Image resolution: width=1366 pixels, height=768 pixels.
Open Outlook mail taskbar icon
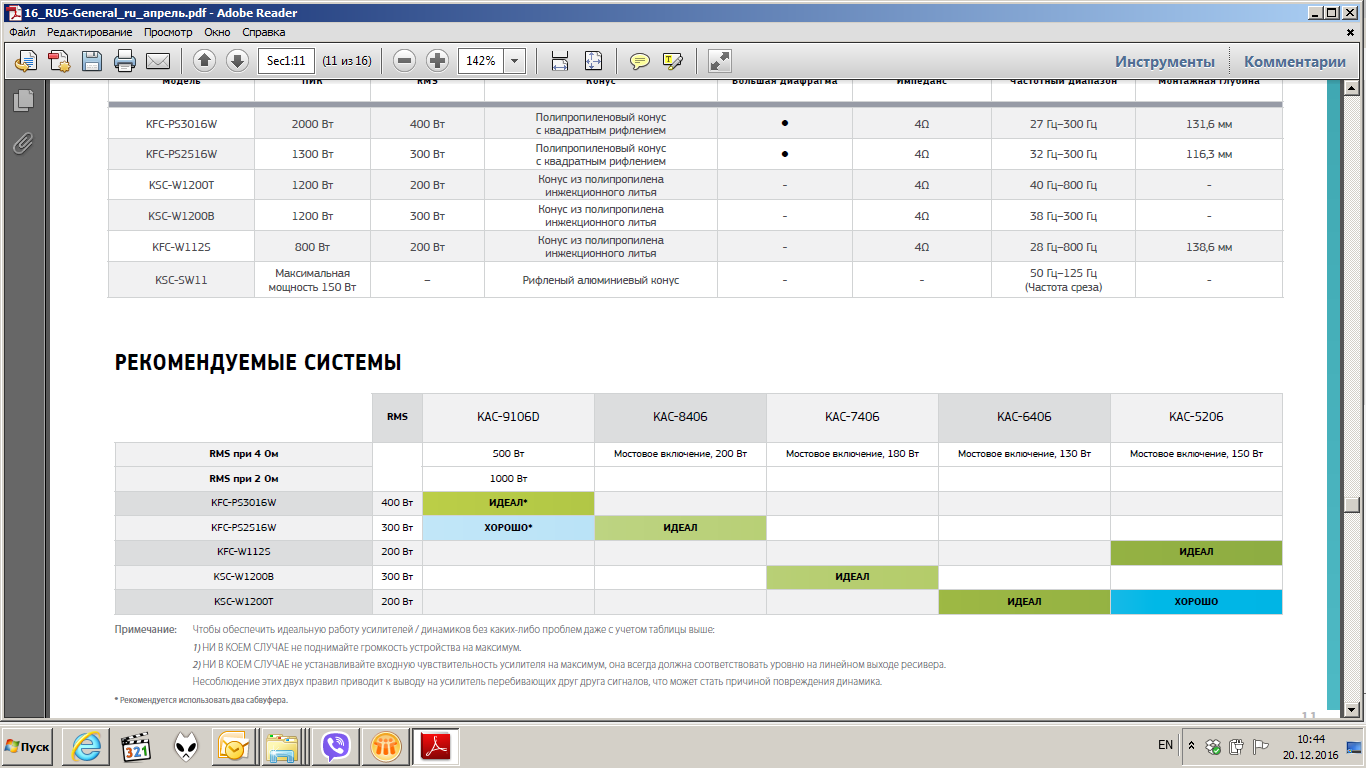[235, 746]
